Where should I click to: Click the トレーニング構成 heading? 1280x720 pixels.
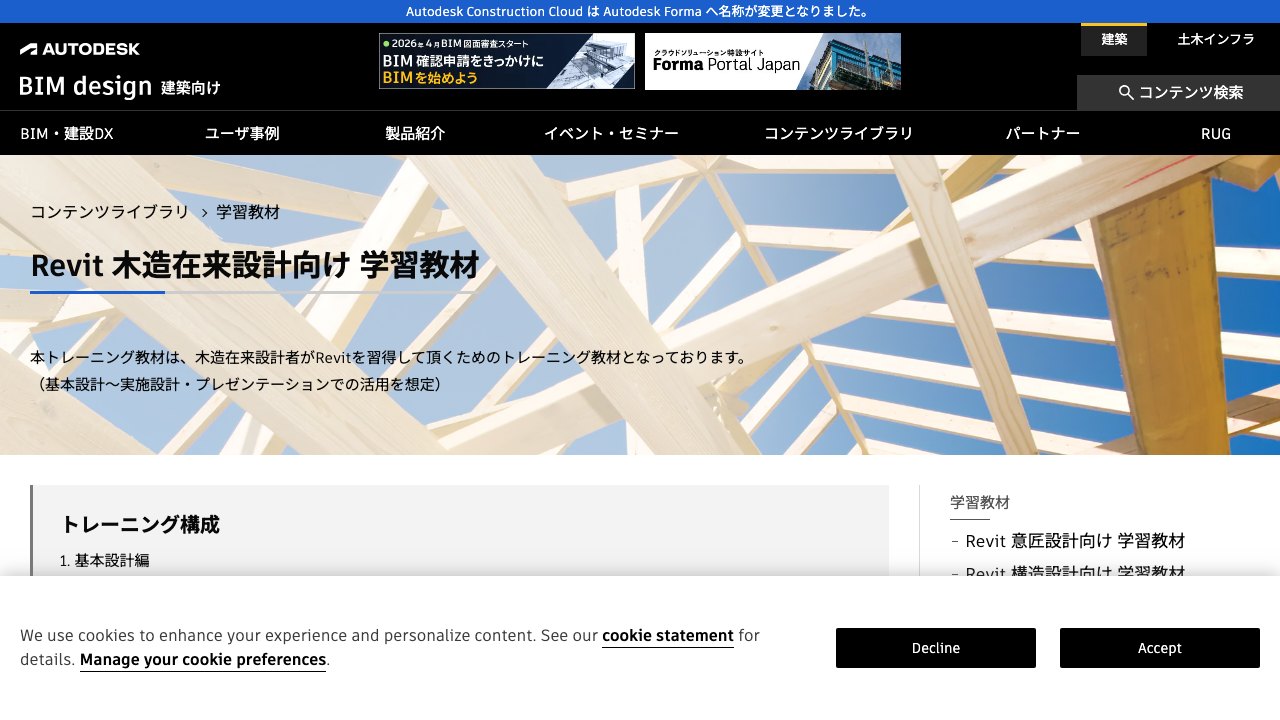point(140,524)
